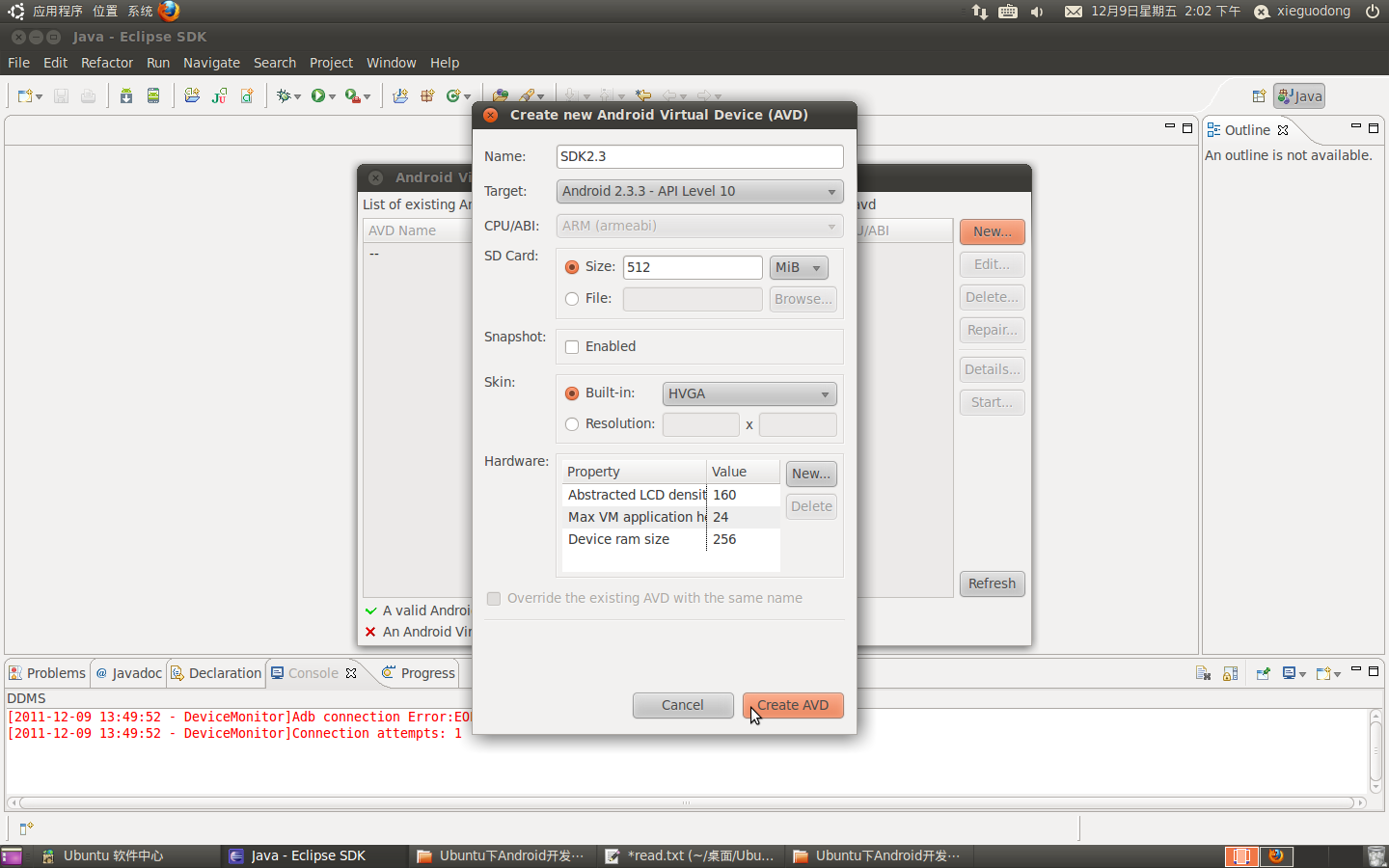
Task: Switch to the Declaration tab
Action: [x=216, y=673]
